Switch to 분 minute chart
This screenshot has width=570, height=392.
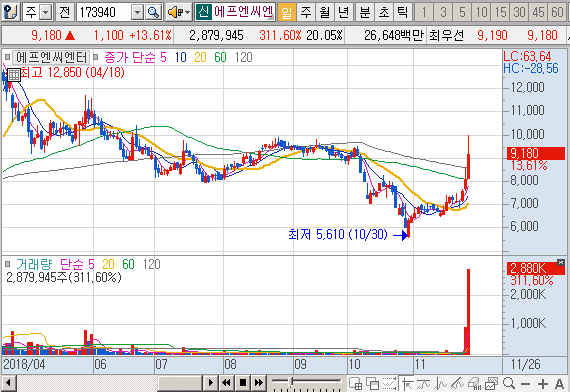(365, 12)
